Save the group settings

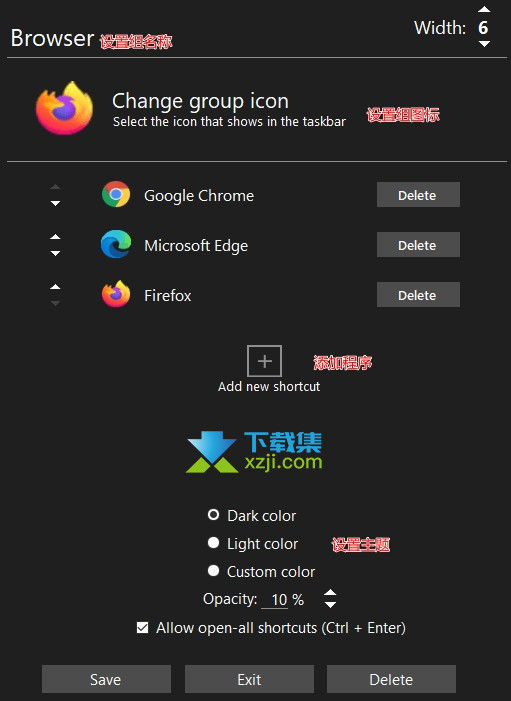click(x=106, y=679)
